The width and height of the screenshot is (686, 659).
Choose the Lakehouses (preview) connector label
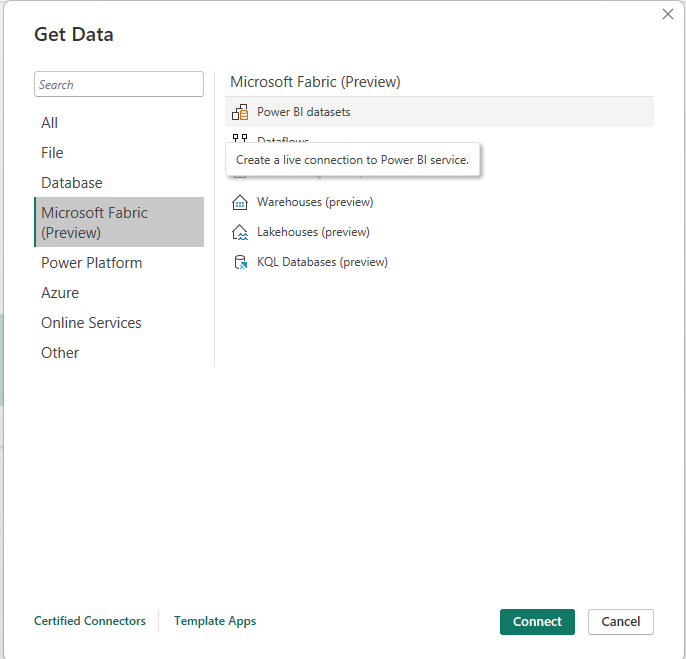point(313,232)
